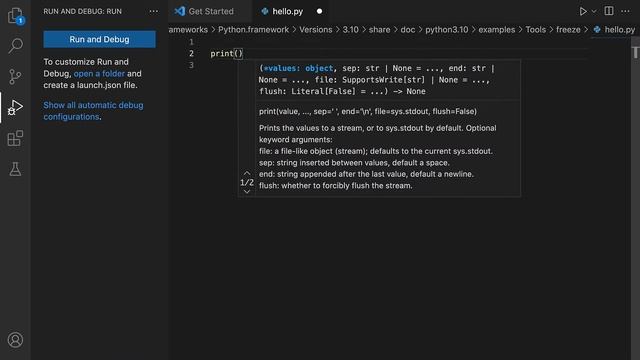Open the freeze breadcrumb segment
This screenshot has width=640, height=360.
[x=568, y=30]
